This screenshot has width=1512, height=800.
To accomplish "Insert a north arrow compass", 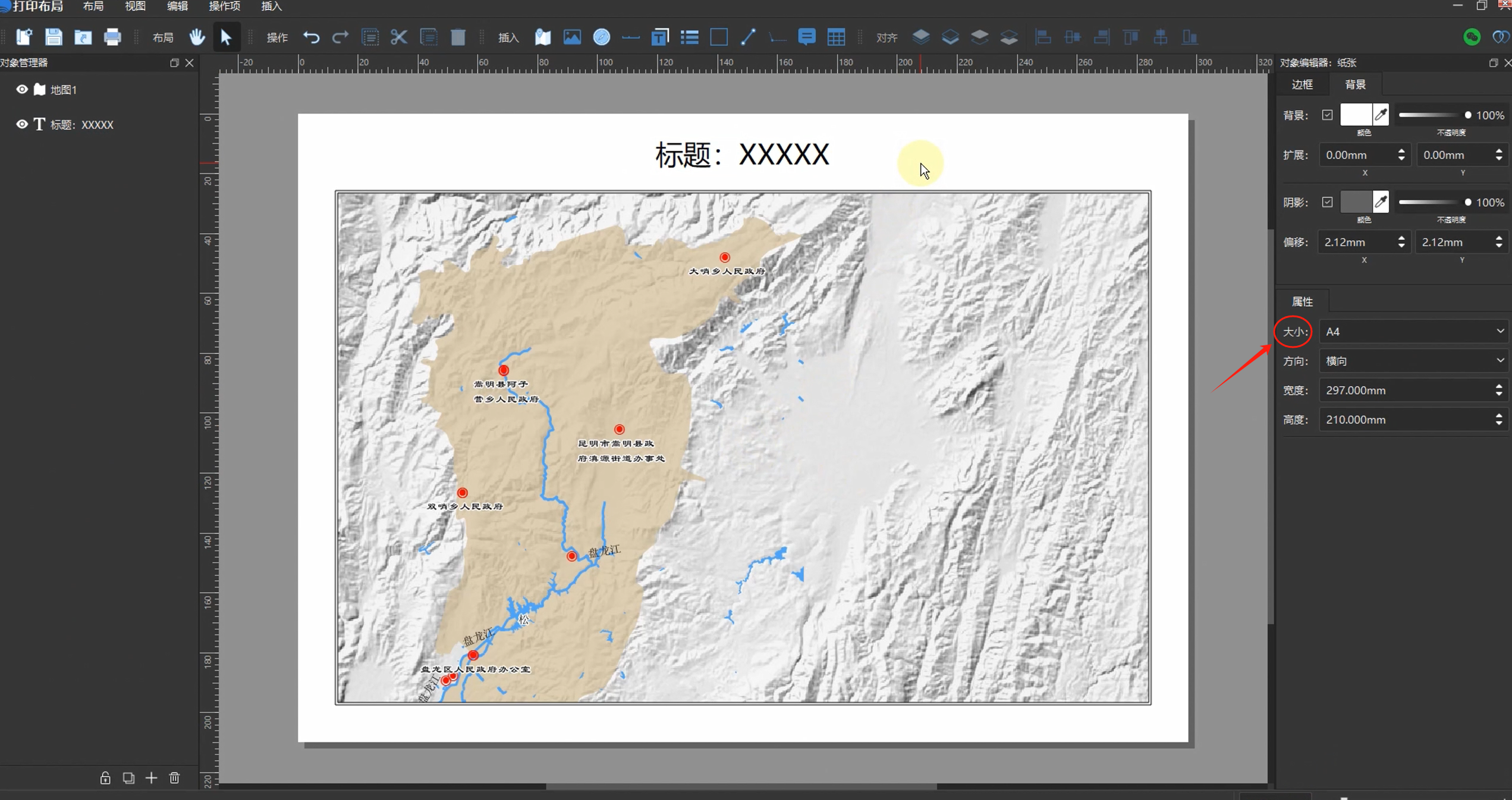I will (x=602, y=37).
